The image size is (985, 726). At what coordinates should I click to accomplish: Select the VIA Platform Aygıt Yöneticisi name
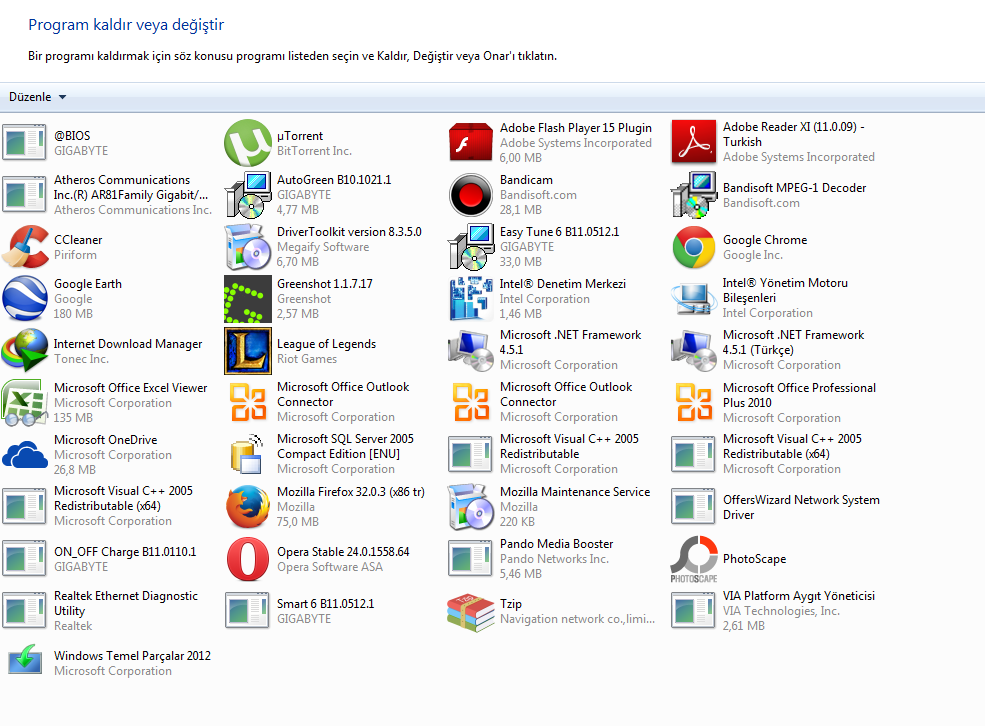pyautogui.click(x=798, y=595)
